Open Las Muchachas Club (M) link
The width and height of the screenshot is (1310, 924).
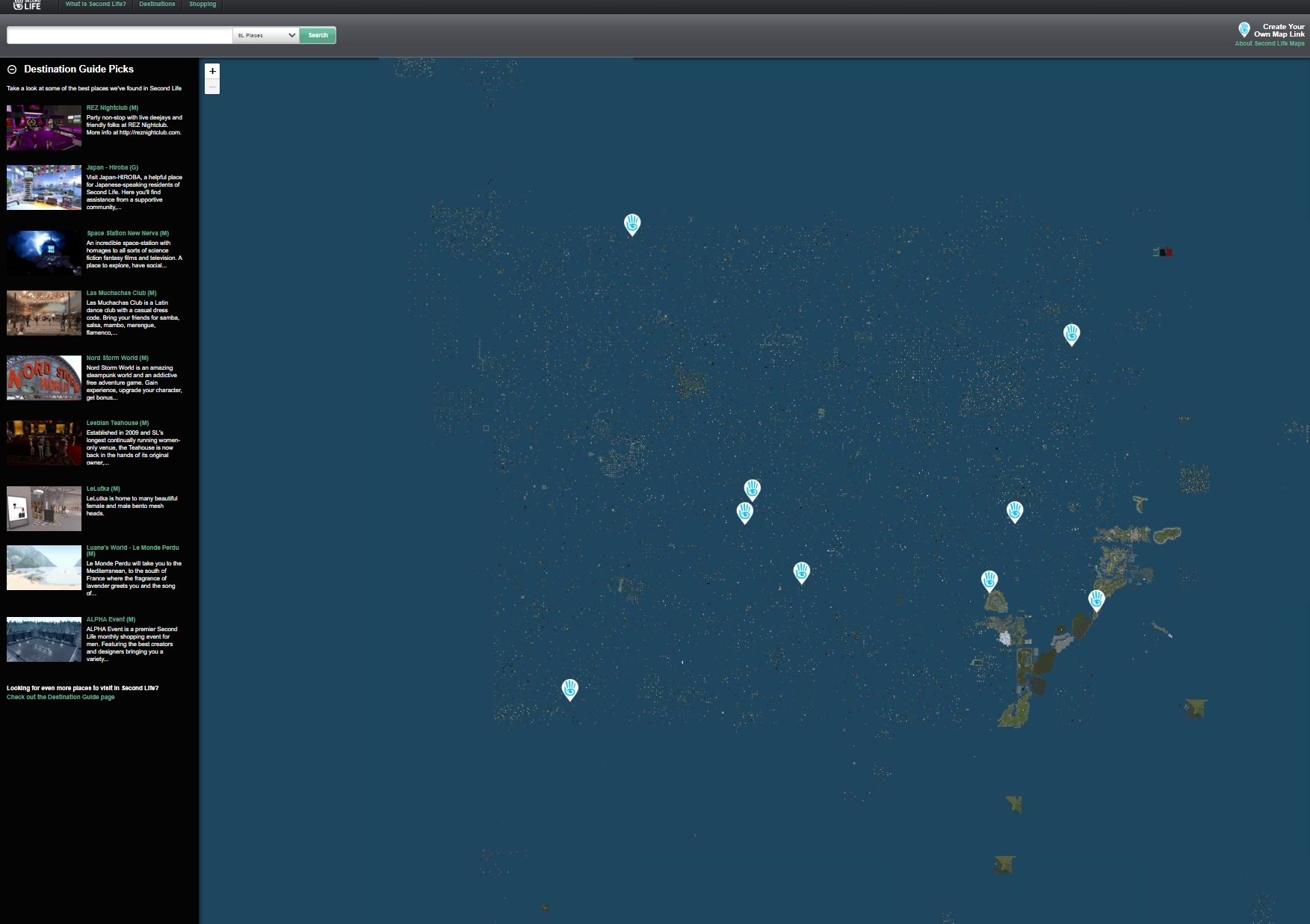[x=121, y=293]
